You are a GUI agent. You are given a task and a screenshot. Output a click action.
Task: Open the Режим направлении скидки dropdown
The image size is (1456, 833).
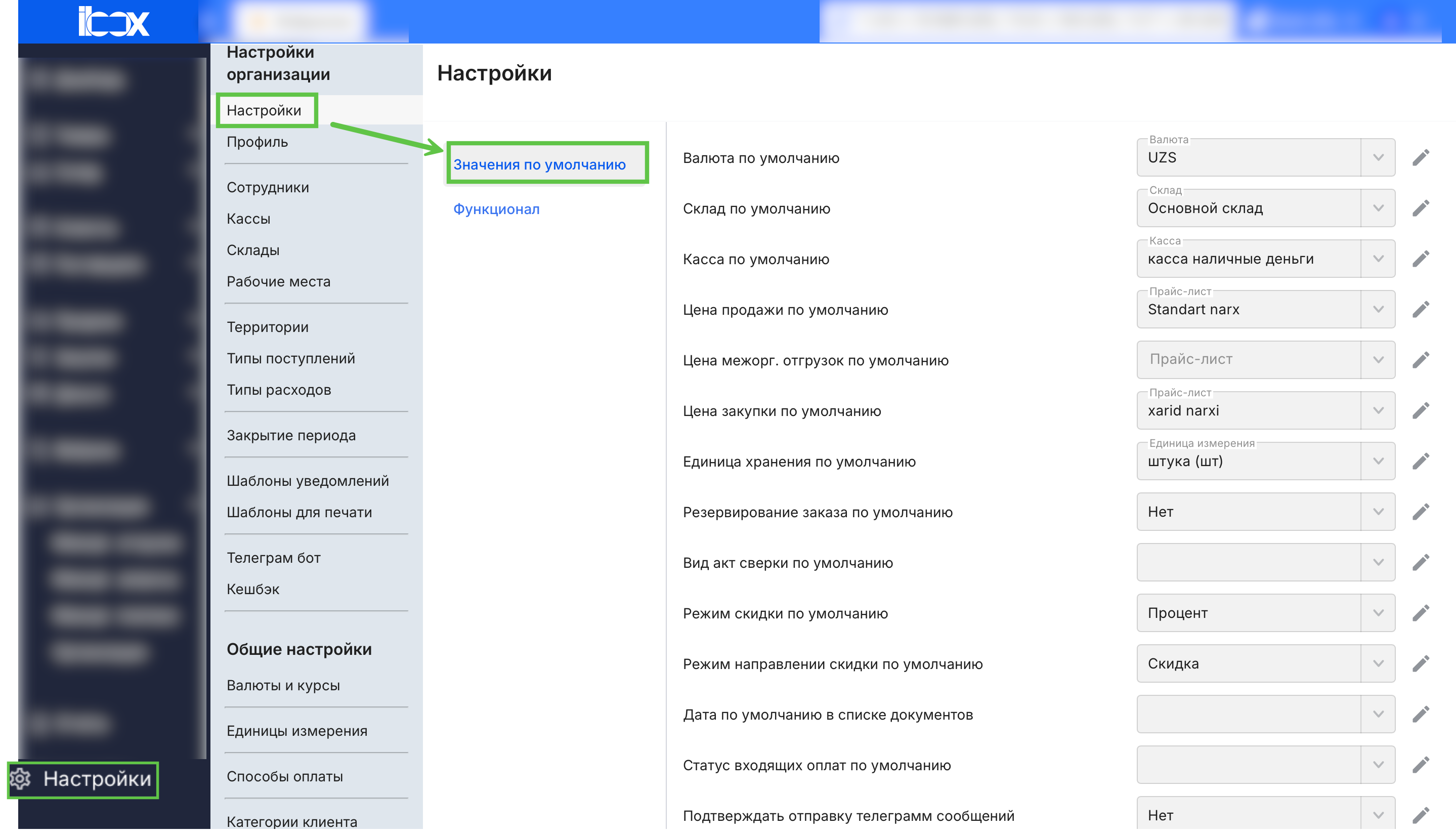pyautogui.click(x=1378, y=663)
